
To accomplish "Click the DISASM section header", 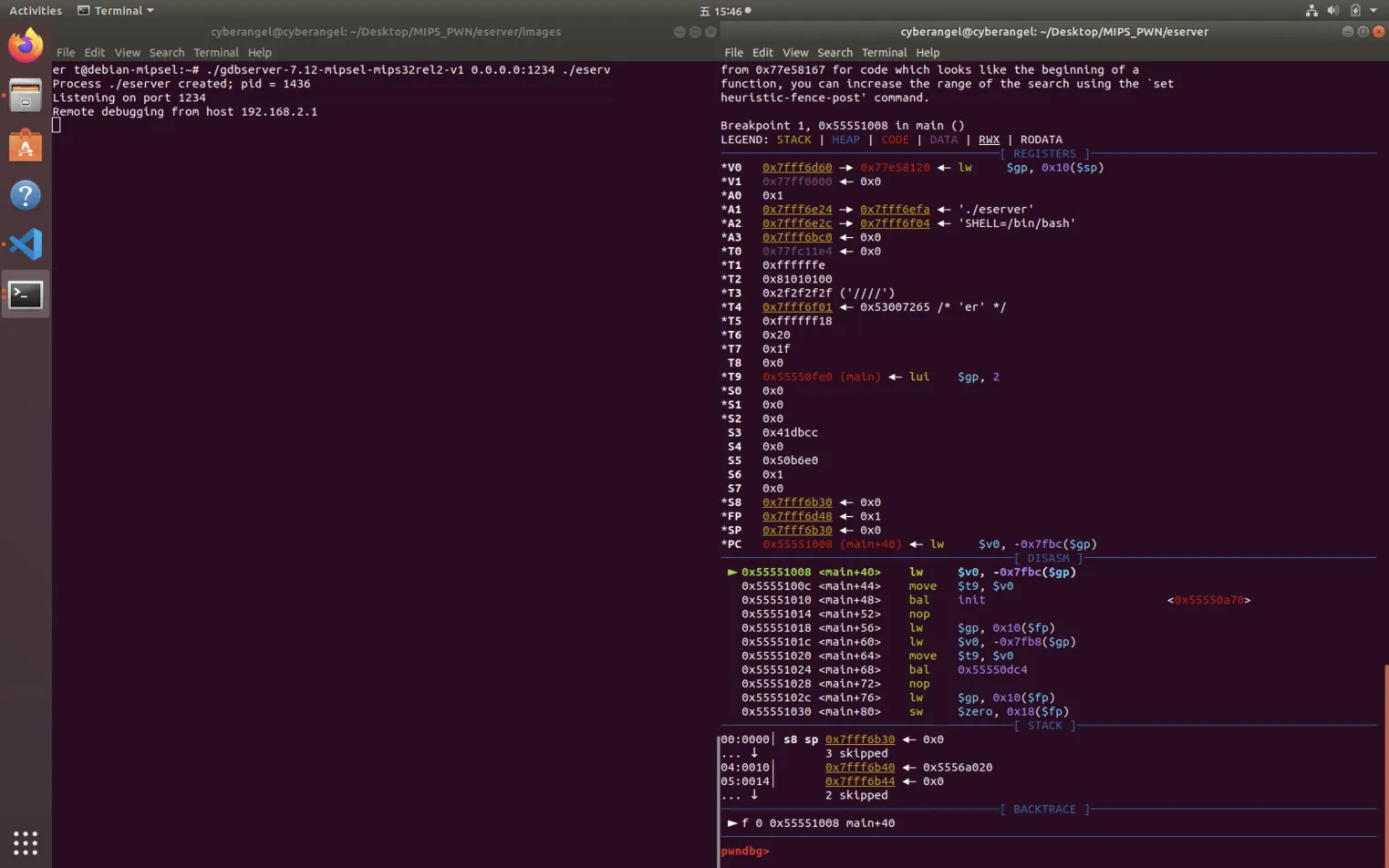I will tap(1048, 558).
